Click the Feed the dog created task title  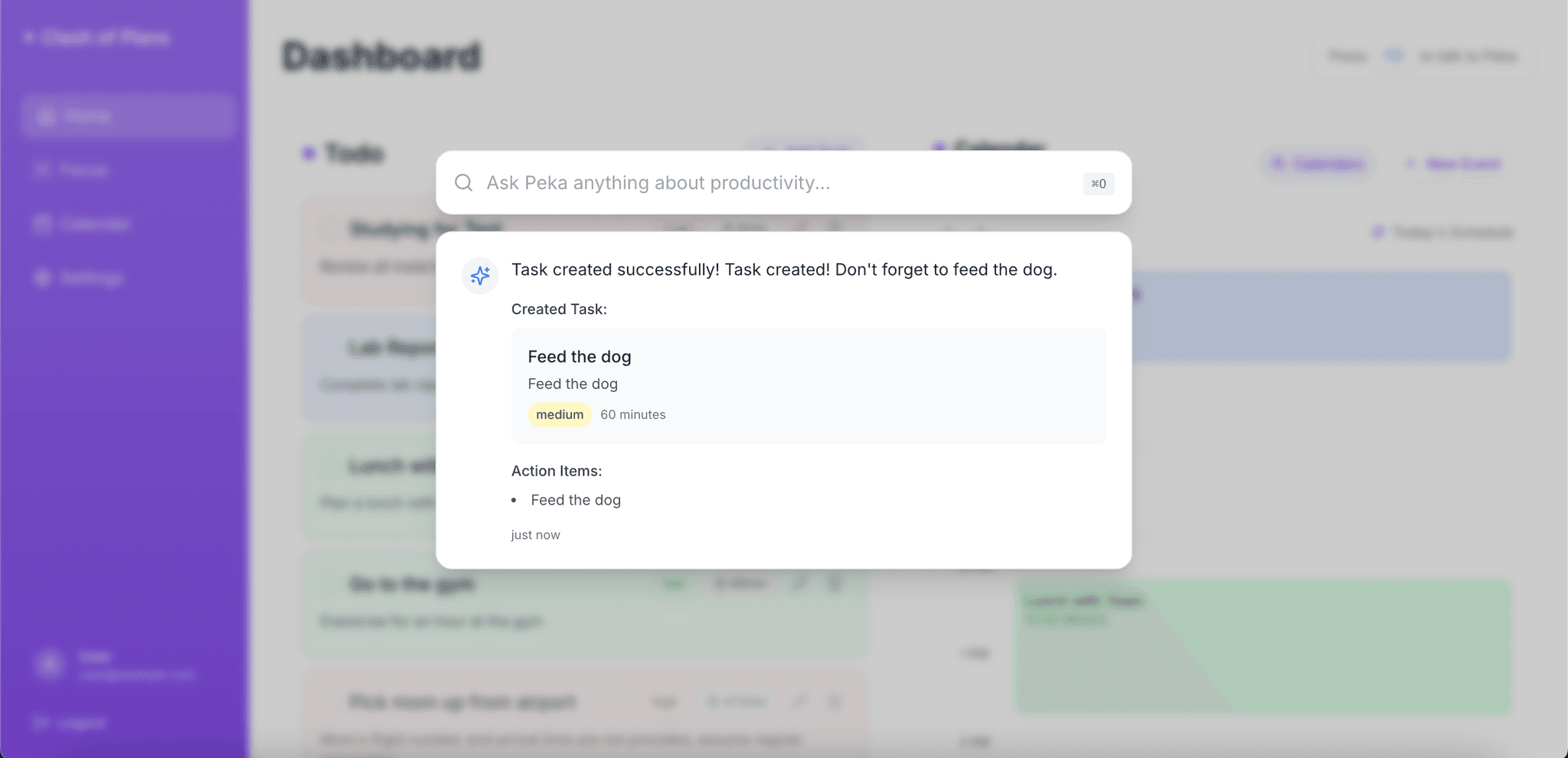579,357
